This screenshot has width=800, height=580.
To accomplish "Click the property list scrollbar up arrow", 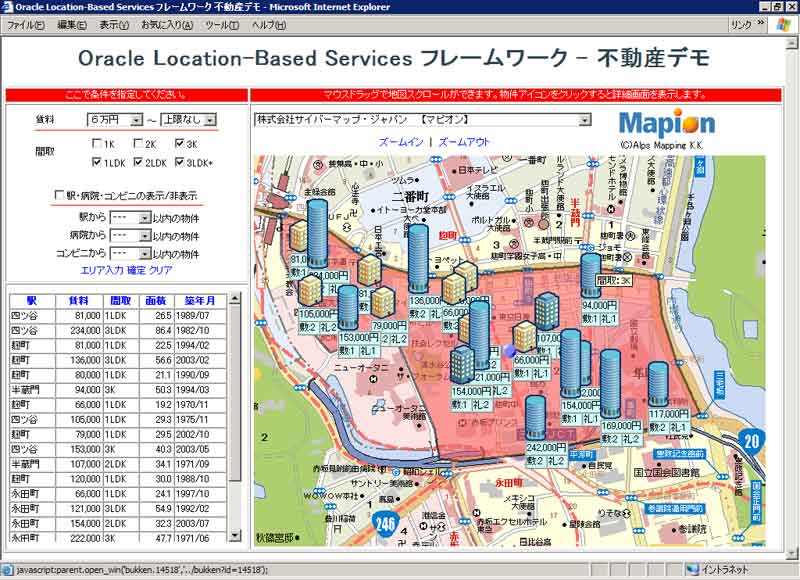I will click(235, 298).
